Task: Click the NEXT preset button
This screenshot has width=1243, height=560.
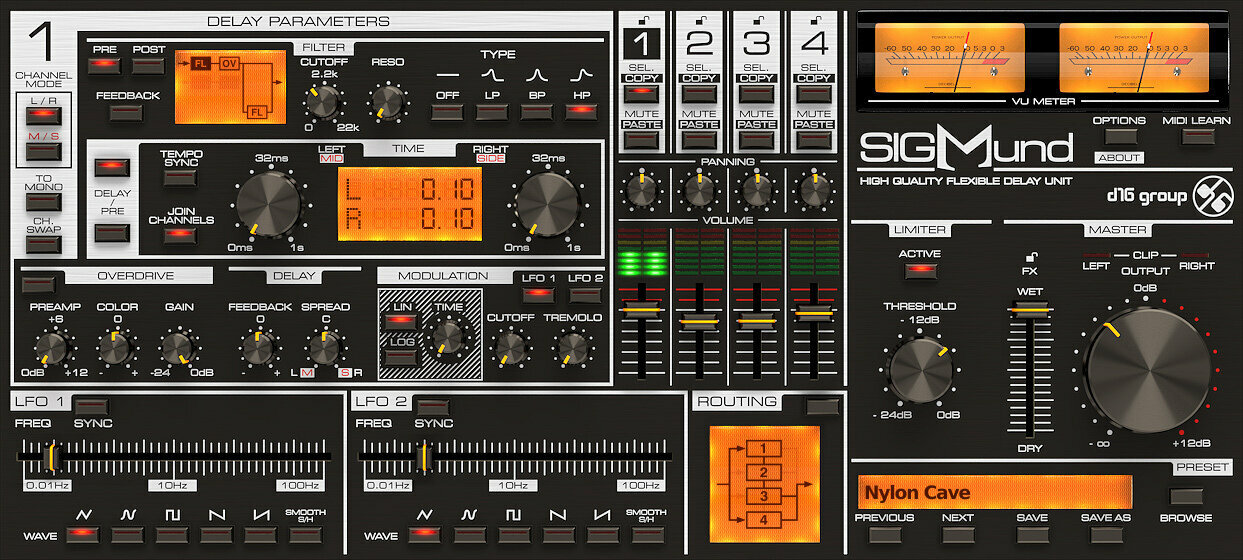Action: 958,535
